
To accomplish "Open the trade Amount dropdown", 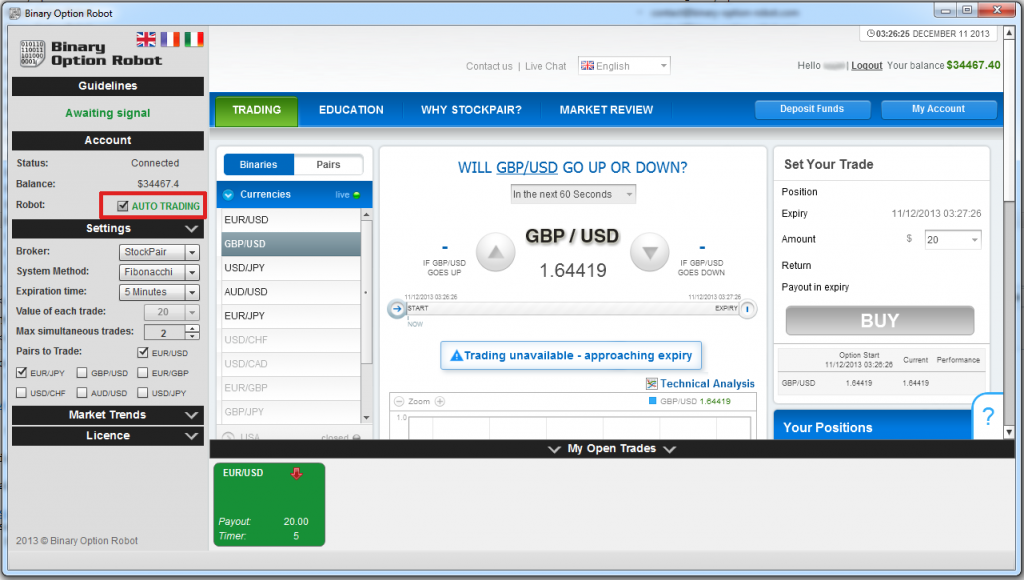I will [953, 240].
